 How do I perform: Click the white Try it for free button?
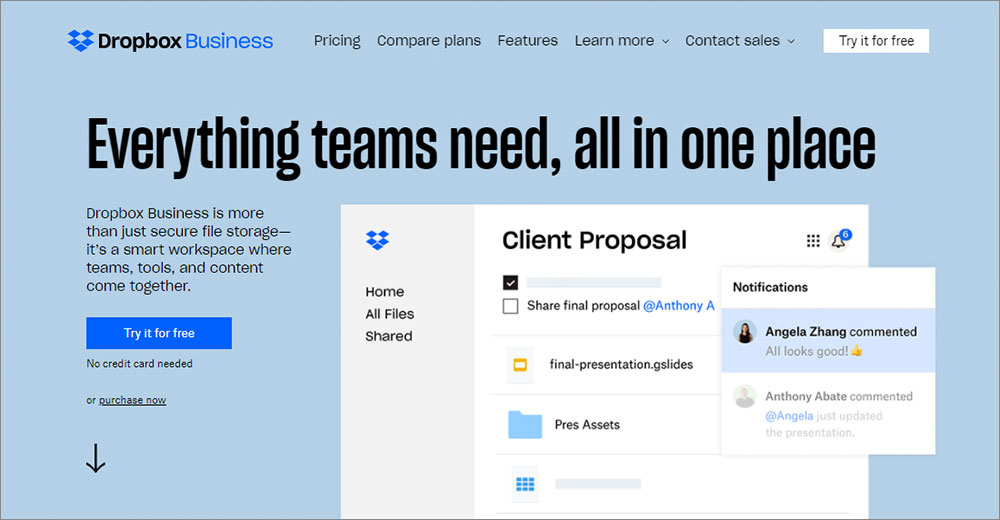coord(876,41)
